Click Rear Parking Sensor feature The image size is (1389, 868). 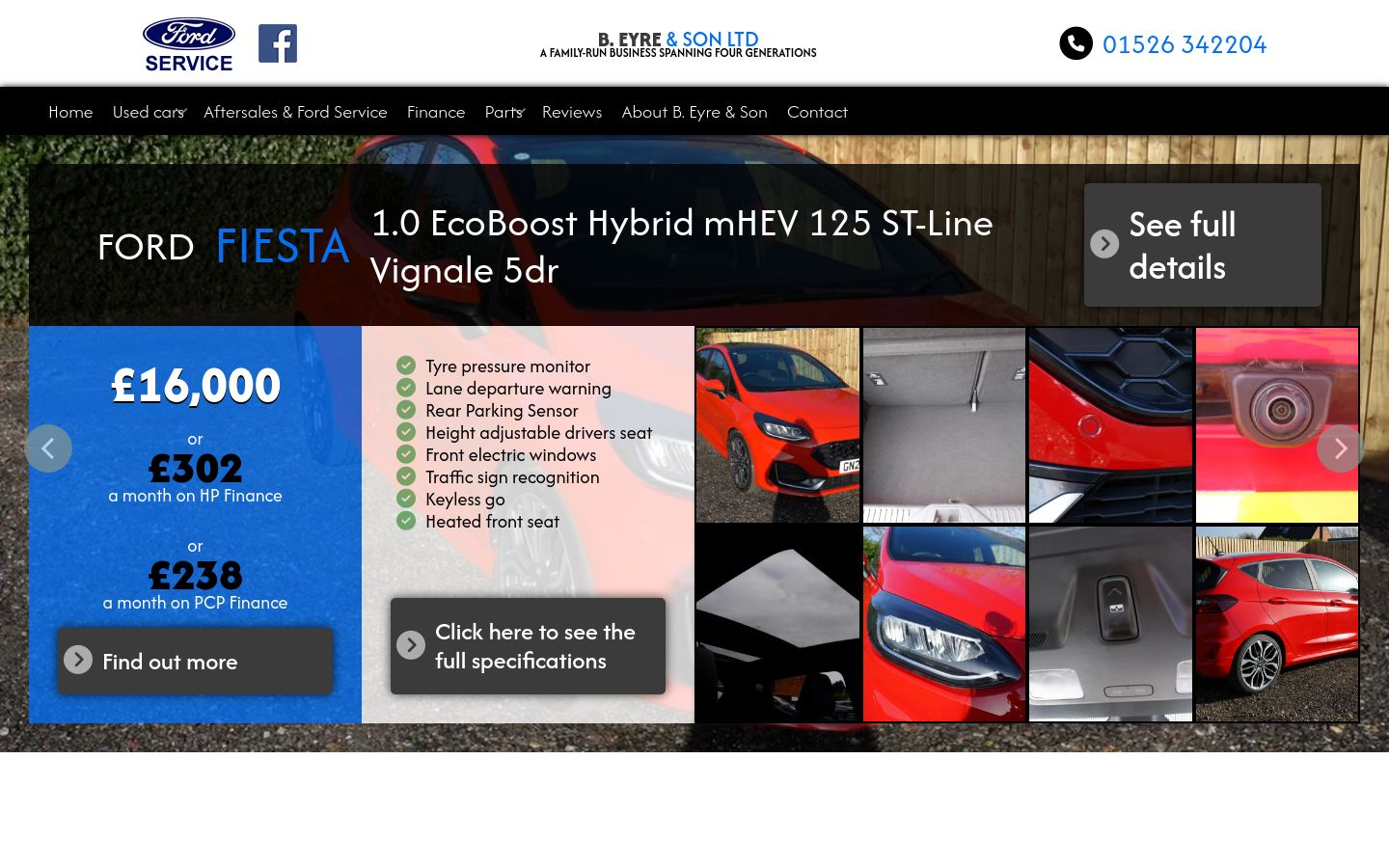pyautogui.click(x=502, y=410)
